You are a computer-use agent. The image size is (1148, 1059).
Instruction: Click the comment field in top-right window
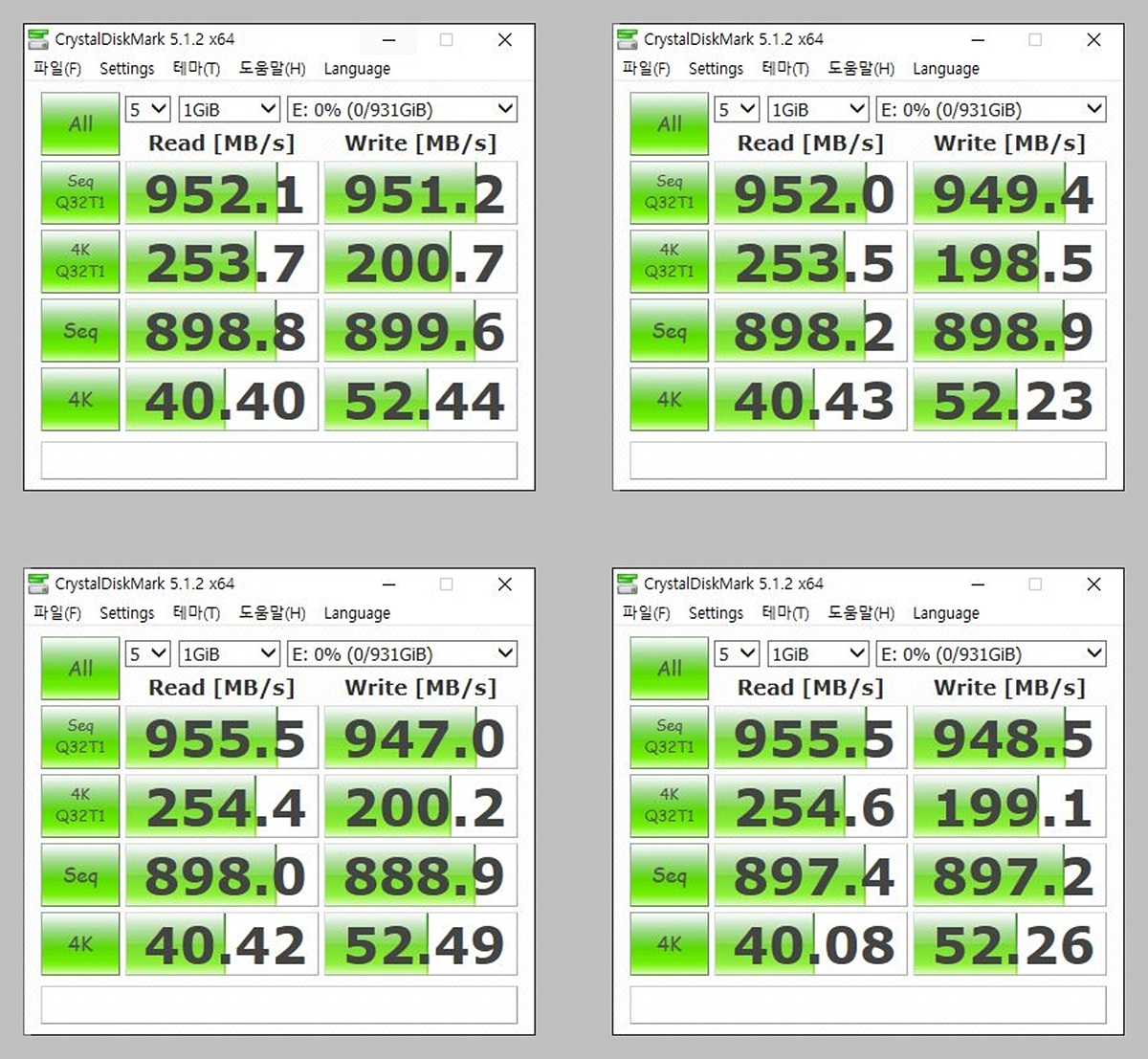click(869, 460)
